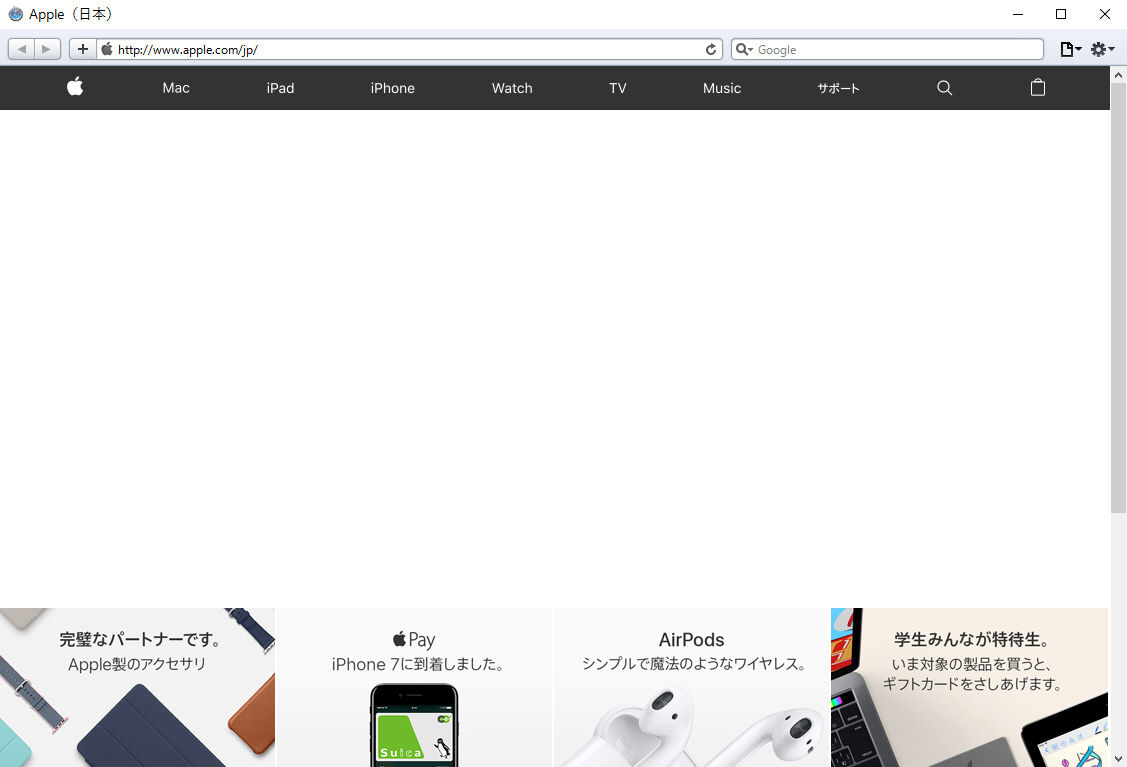
Task: Open the page icon dropdown arrow
Action: coord(1078,48)
